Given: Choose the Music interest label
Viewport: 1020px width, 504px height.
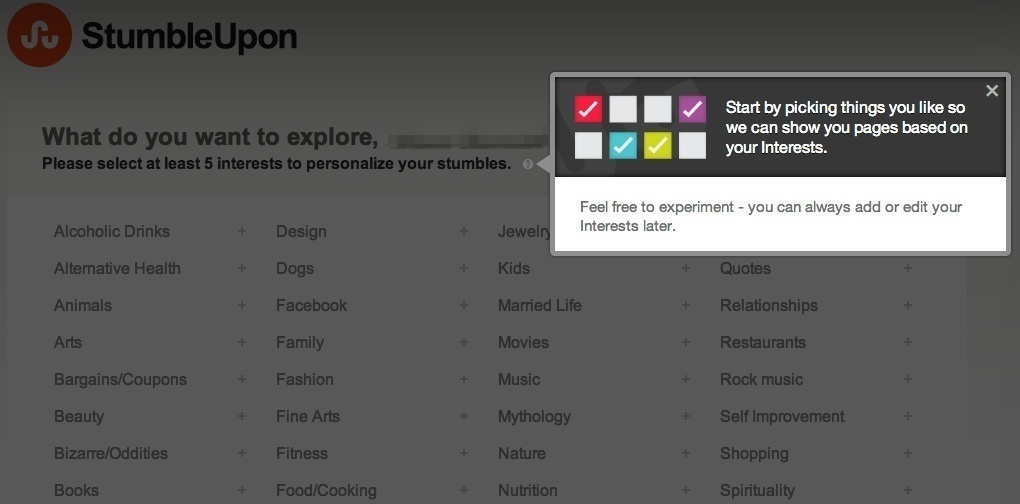Looking at the screenshot, I should pos(519,379).
